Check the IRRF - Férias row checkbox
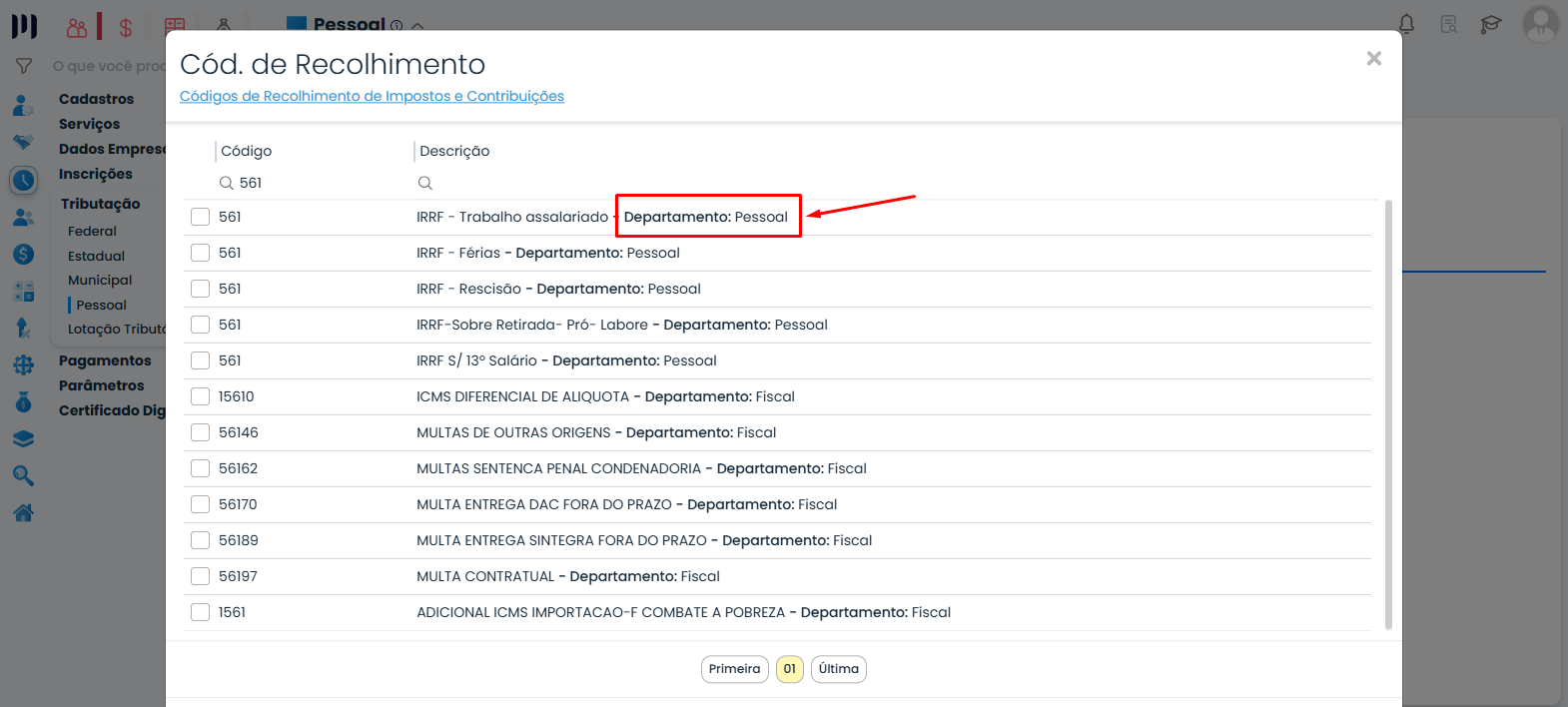Screen dimensions: 1568x707 [201, 253]
